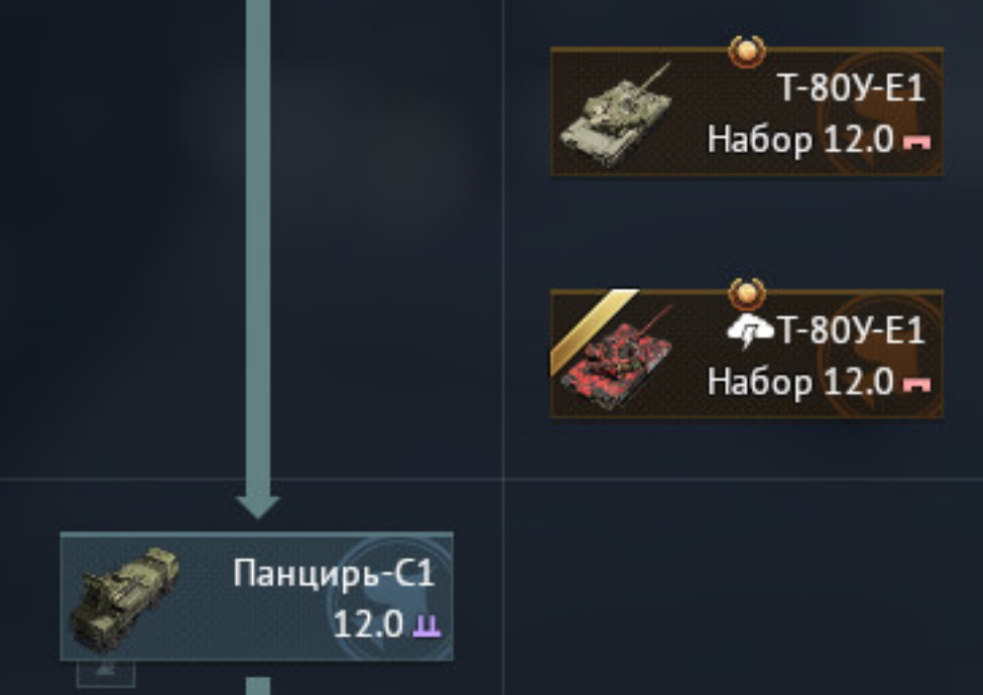Viewport: 983px width, 695px height.
Task: Click the red camouflage T-80У-Е1 tank image
Action: pos(618,357)
